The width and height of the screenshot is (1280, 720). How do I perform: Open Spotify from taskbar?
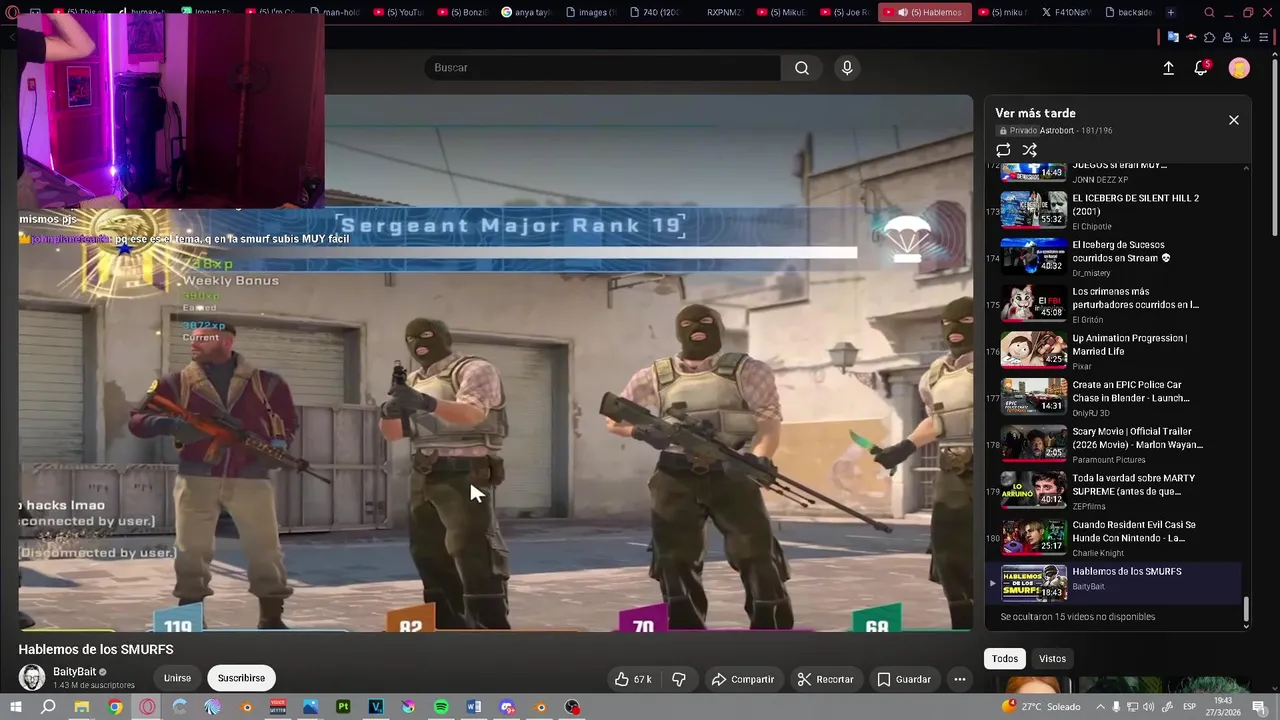(x=441, y=707)
